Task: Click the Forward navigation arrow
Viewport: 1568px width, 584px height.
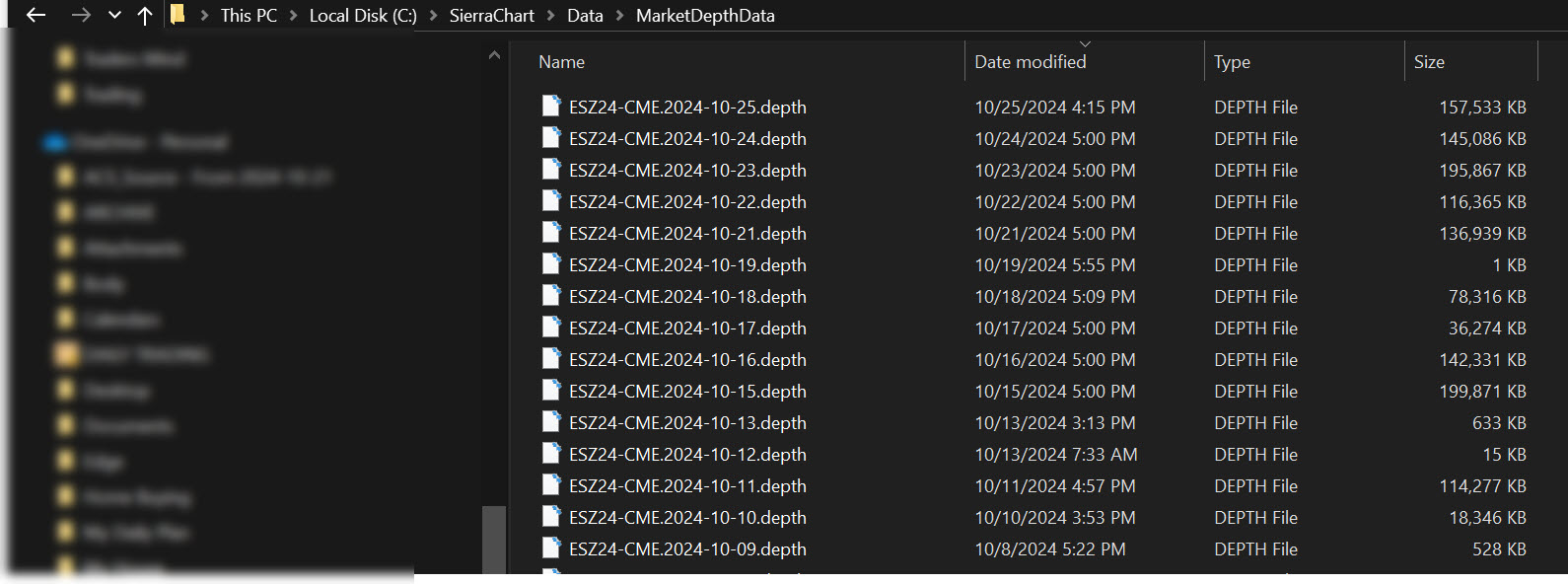Action: tap(81, 16)
